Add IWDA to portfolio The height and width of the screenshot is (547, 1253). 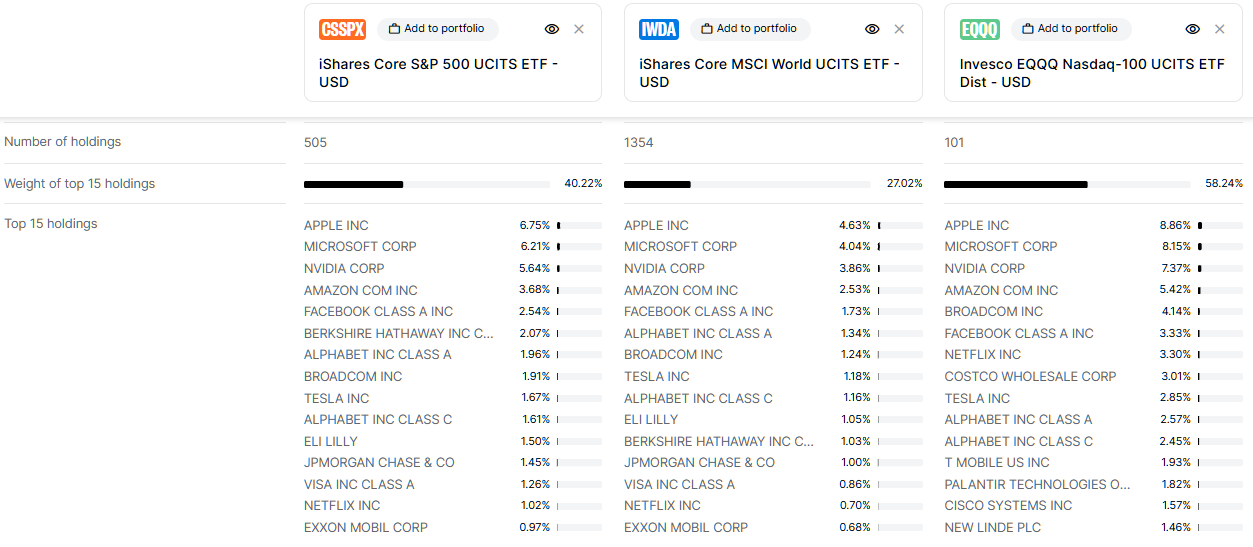tap(749, 29)
